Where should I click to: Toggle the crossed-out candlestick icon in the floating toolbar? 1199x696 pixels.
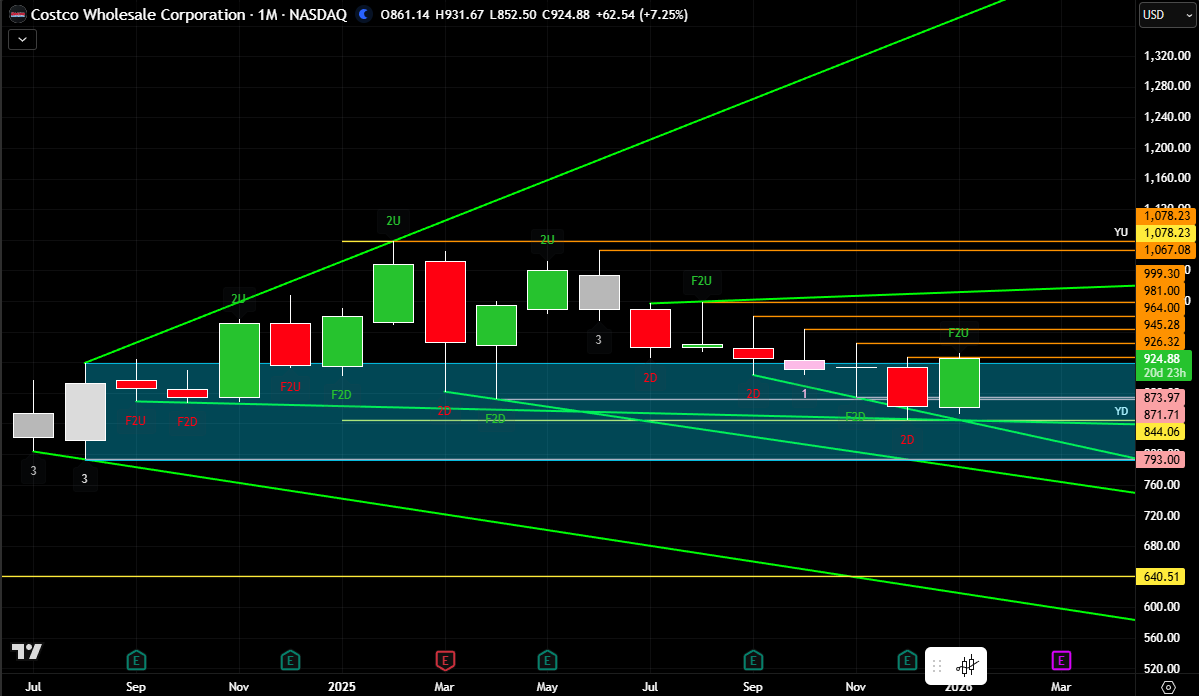(968, 666)
